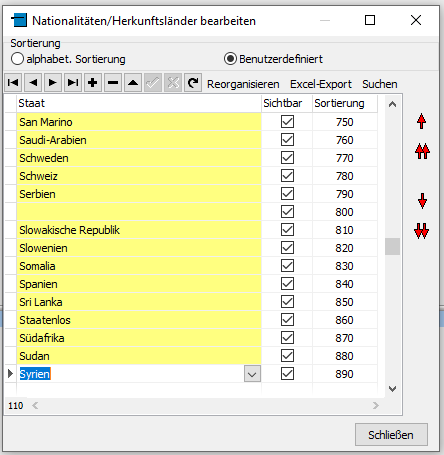The height and width of the screenshot is (455, 444).
Task: Select alphabet. Sortierung radio button
Action: (x=17, y=59)
